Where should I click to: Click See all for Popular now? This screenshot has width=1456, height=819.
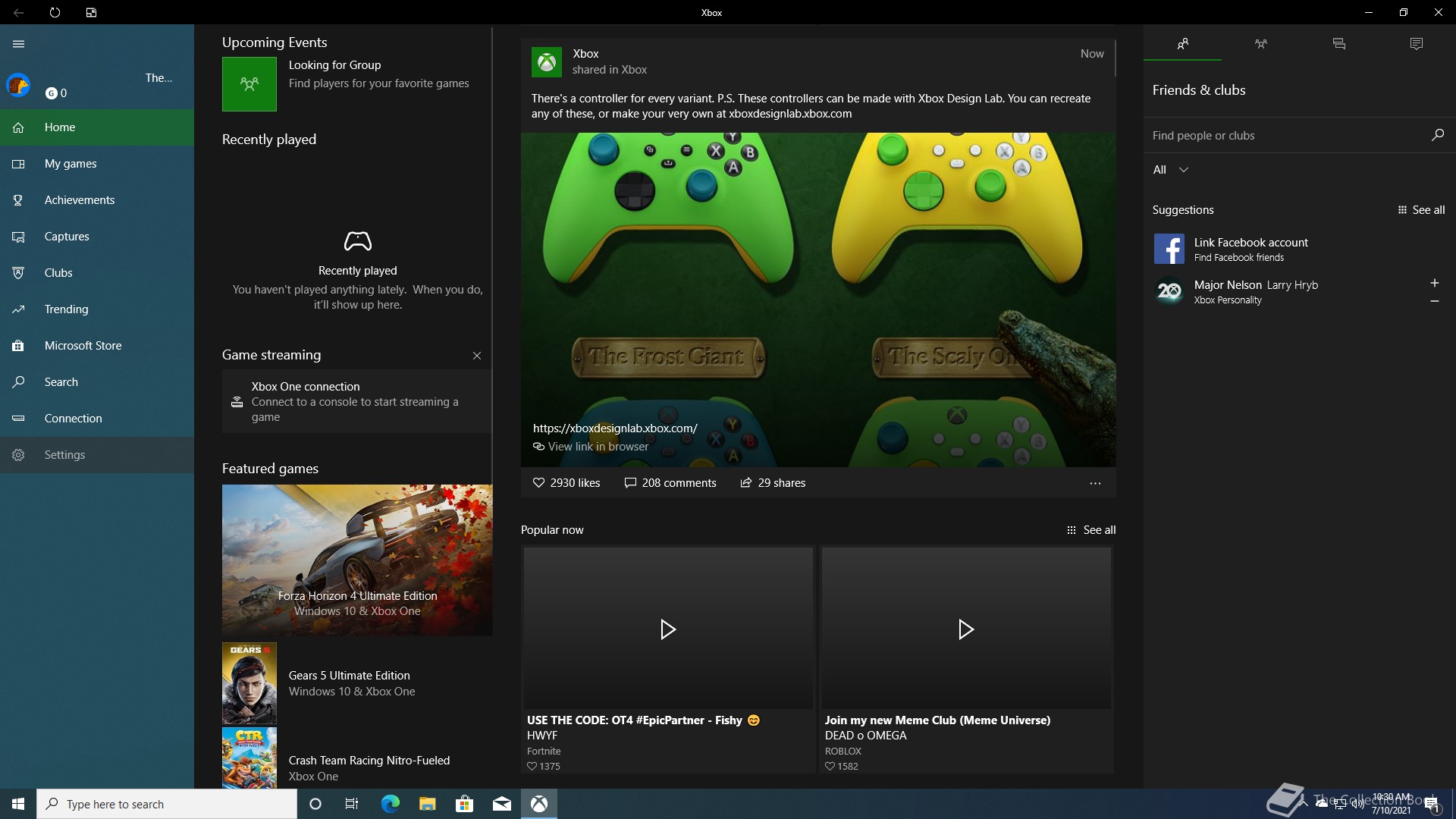1091,530
